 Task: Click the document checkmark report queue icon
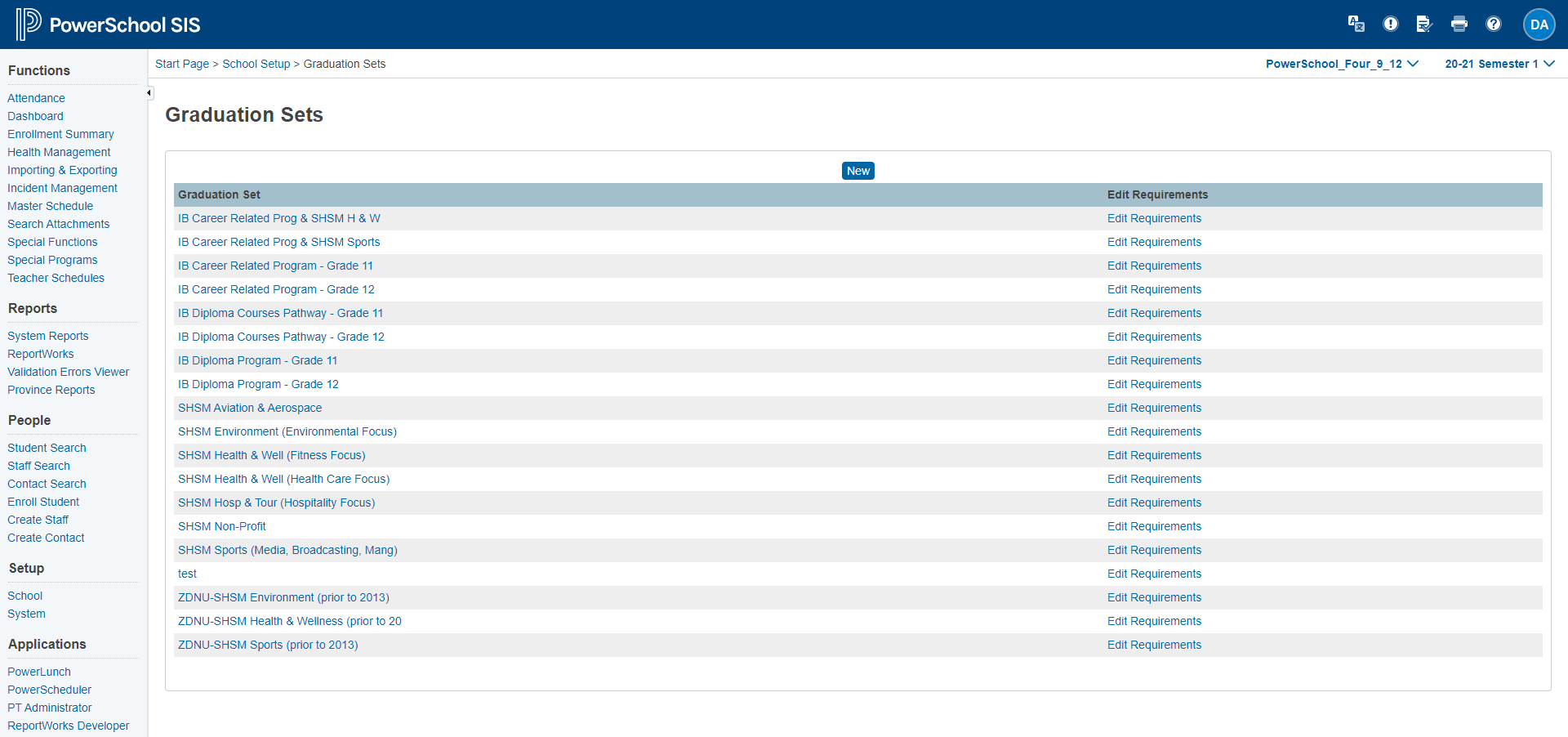click(x=1424, y=25)
